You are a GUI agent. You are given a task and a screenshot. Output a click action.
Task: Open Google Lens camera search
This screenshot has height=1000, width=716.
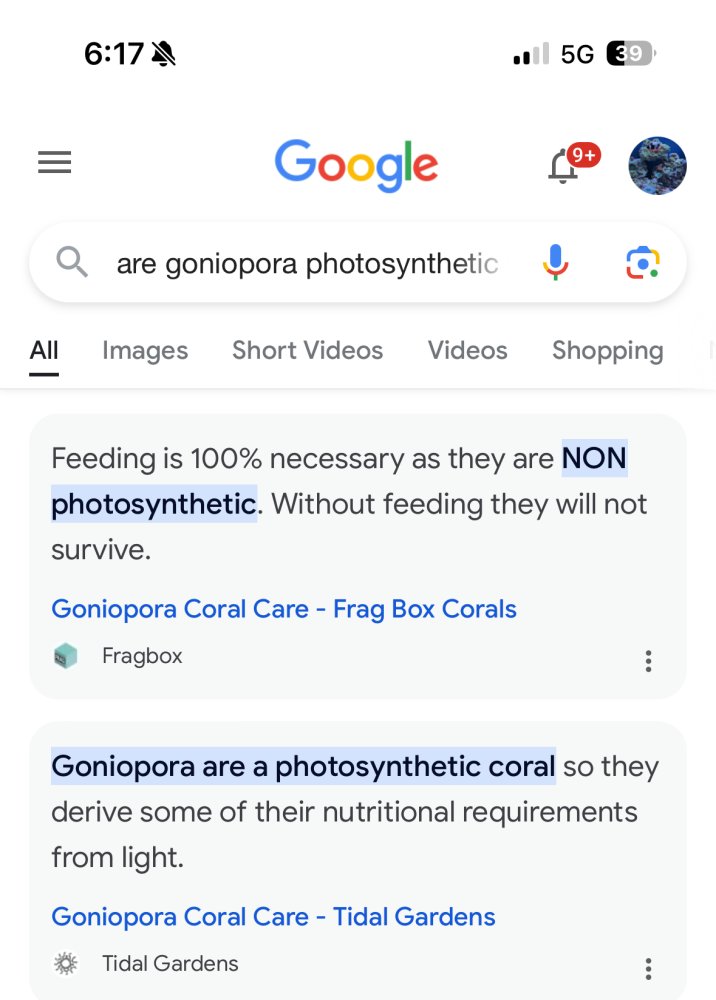click(642, 263)
